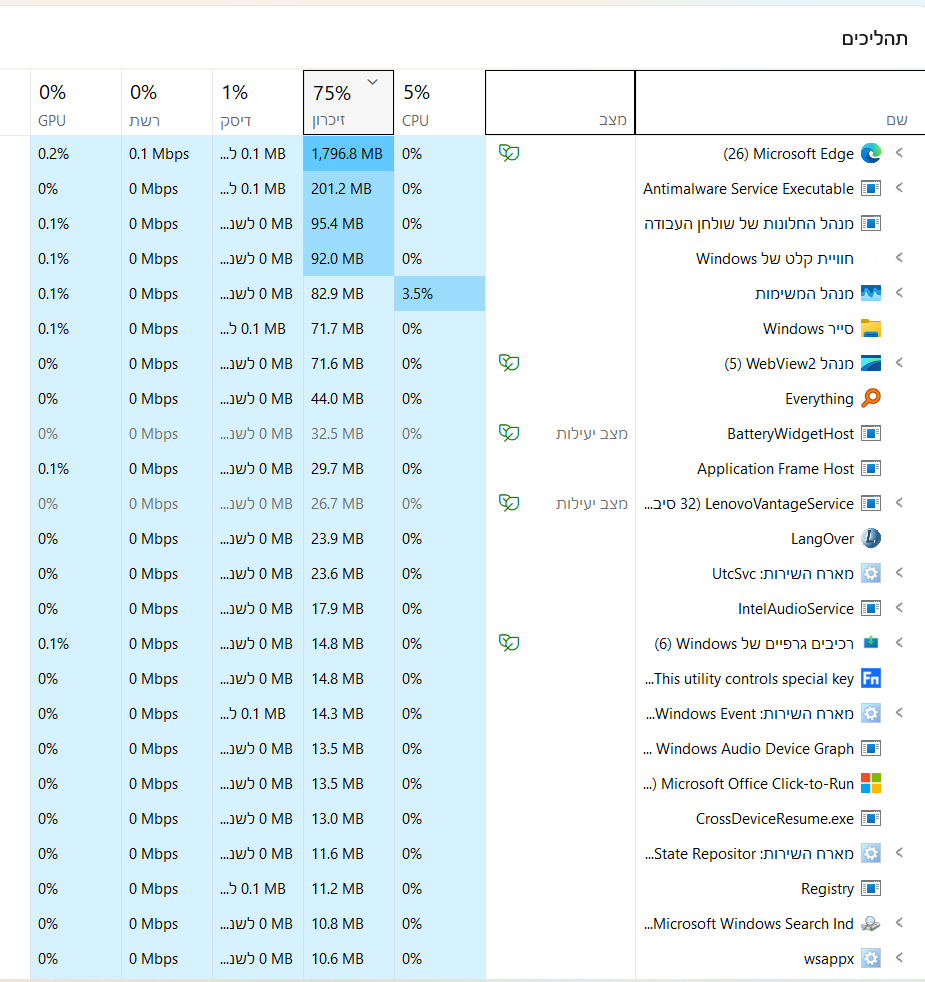Click the Microsoft Edge browser icon

click(870, 153)
